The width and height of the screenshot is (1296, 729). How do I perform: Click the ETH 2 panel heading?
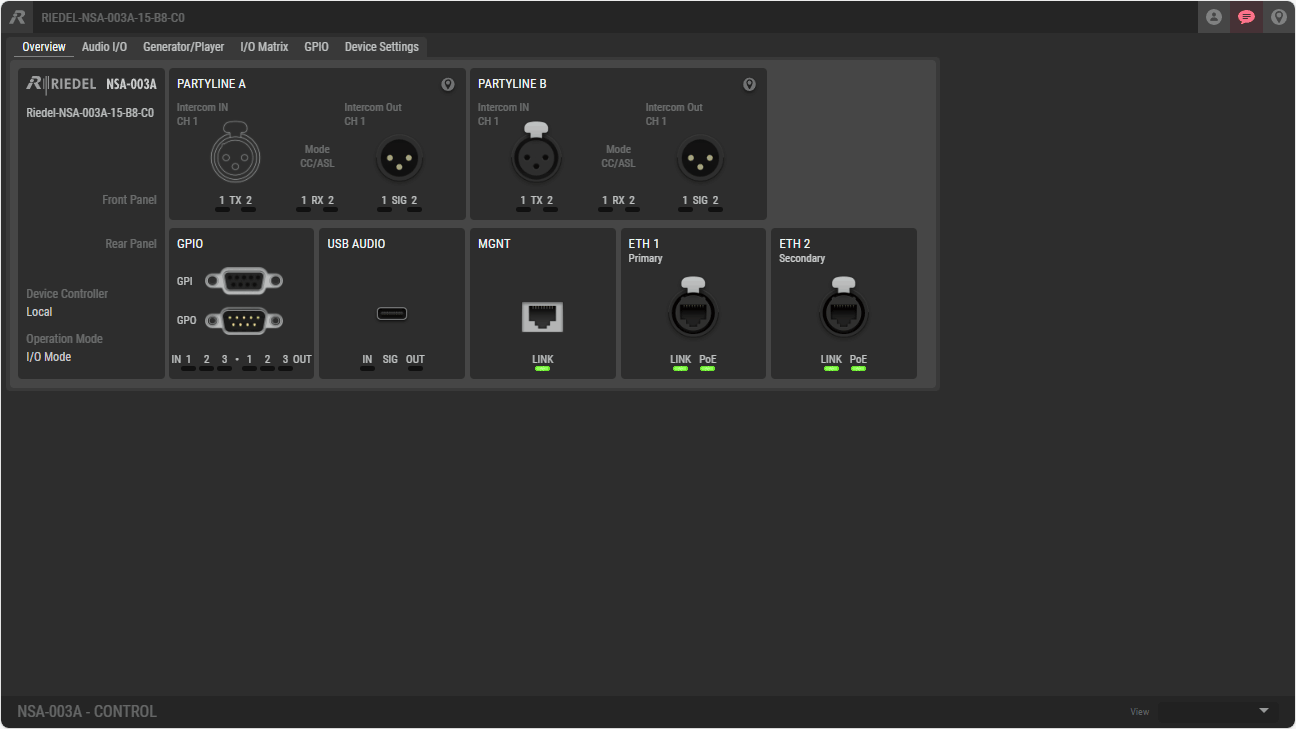coord(795,244)
